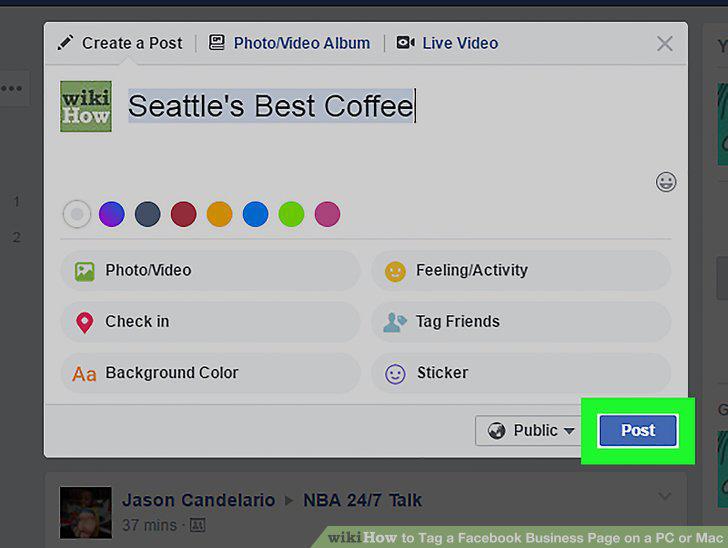Click the wikiHow profile picture
This screenshot has height=548, width=728.
tap(86, 106)
